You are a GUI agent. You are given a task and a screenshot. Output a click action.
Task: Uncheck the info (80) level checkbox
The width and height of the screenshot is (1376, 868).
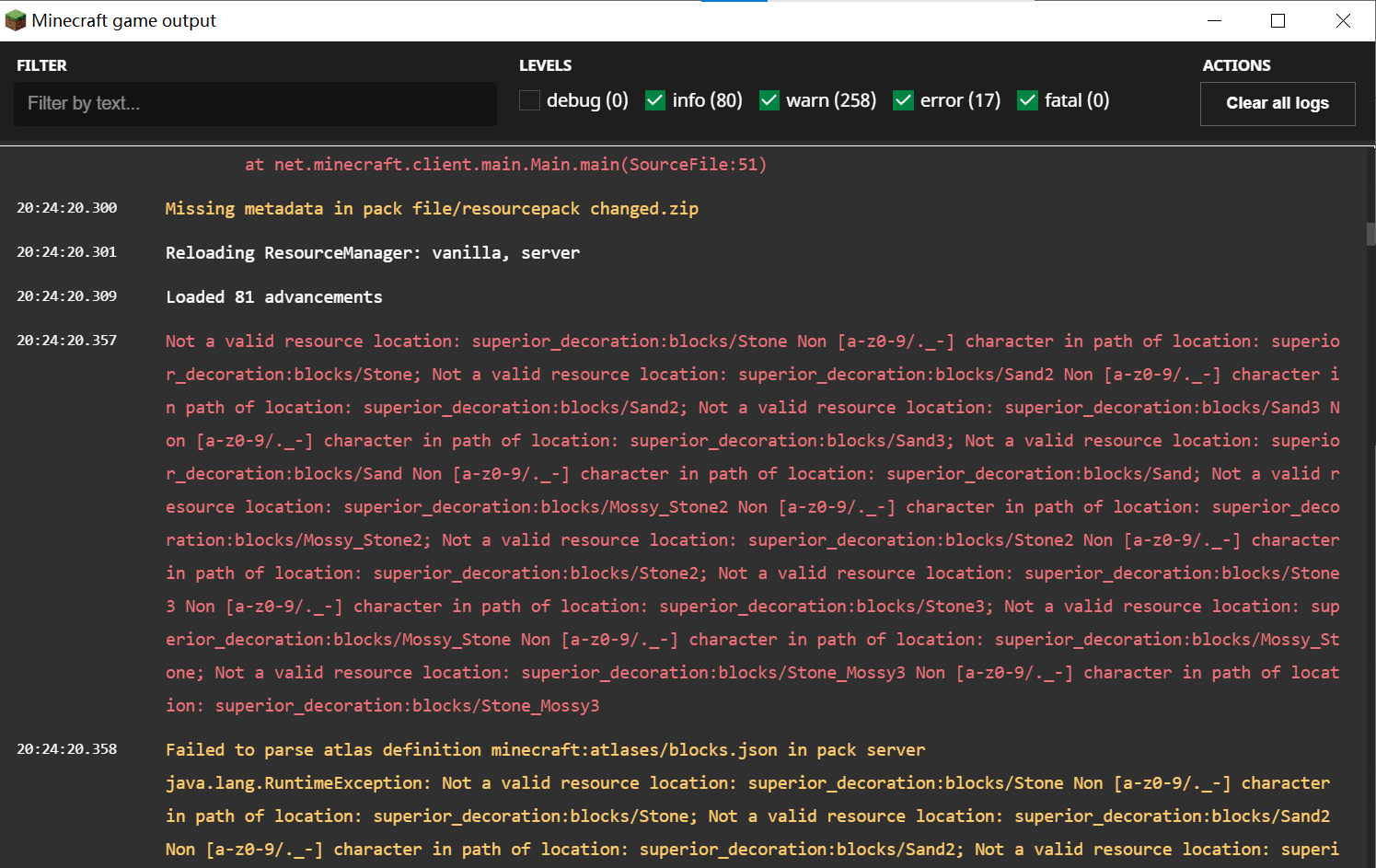[x=655, y=100]
